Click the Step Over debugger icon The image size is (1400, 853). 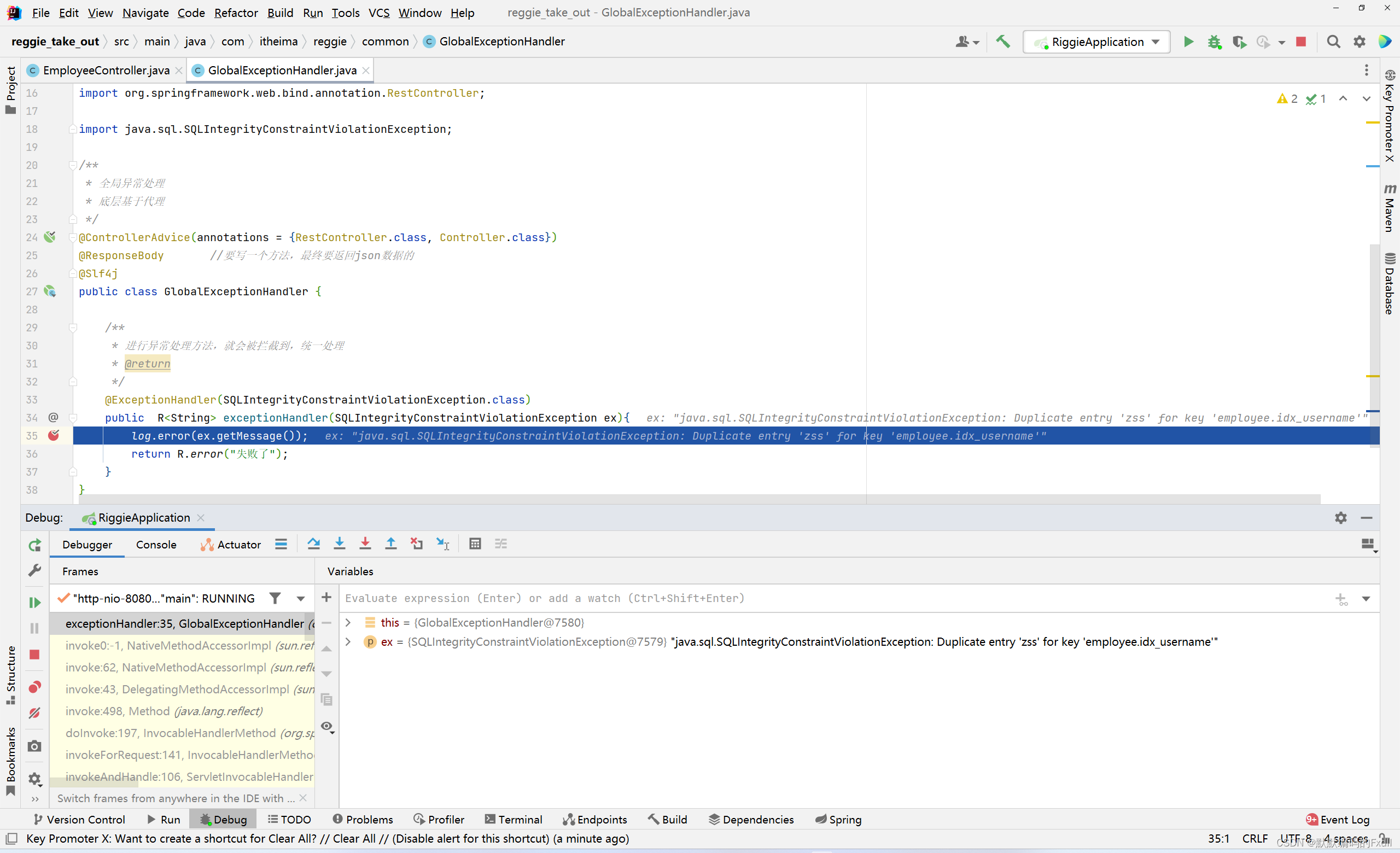pos(314,544)
